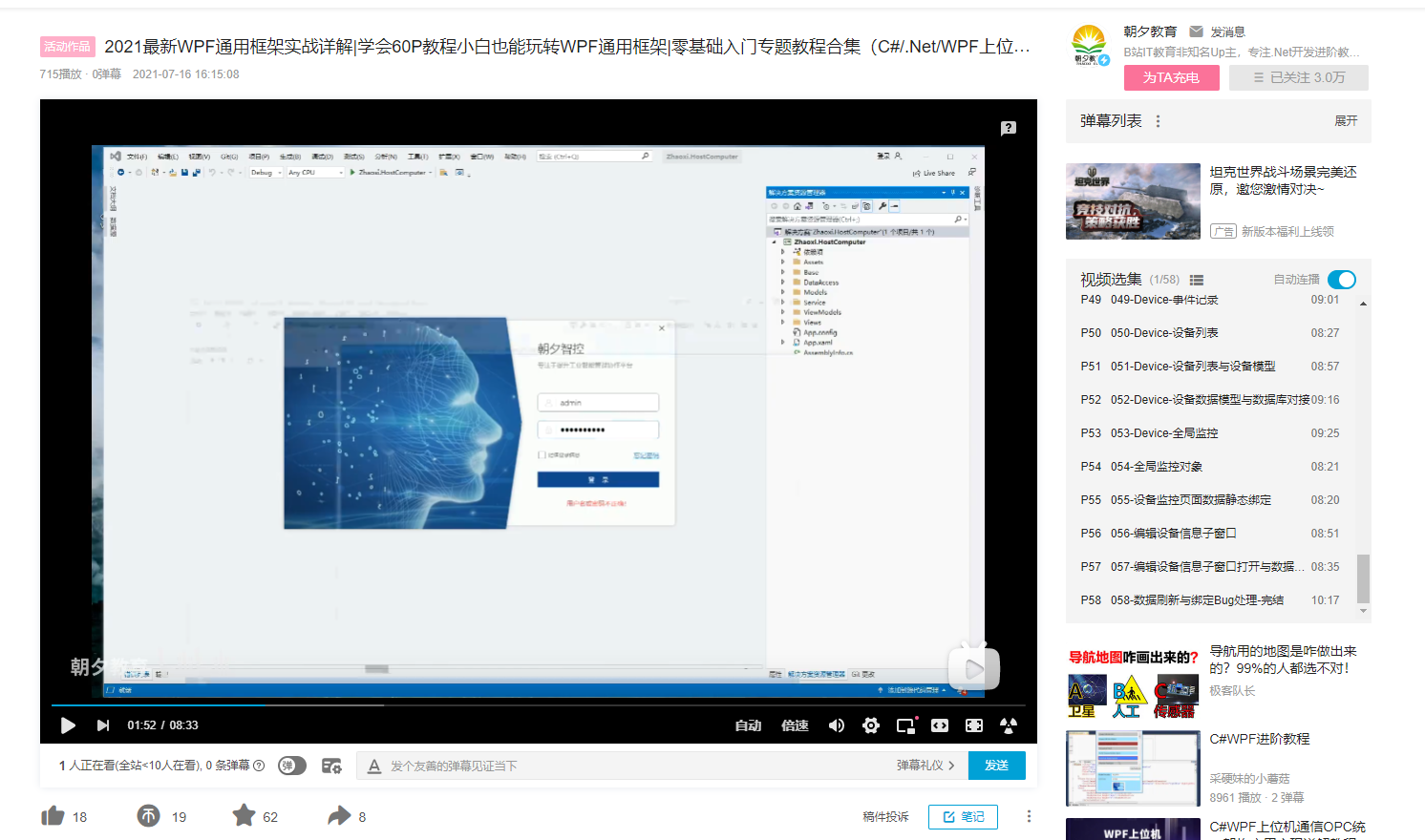The image size is (1425, 840).
Task: Open the rightmost icon in player controls
Action: (x=1009, y=725)
